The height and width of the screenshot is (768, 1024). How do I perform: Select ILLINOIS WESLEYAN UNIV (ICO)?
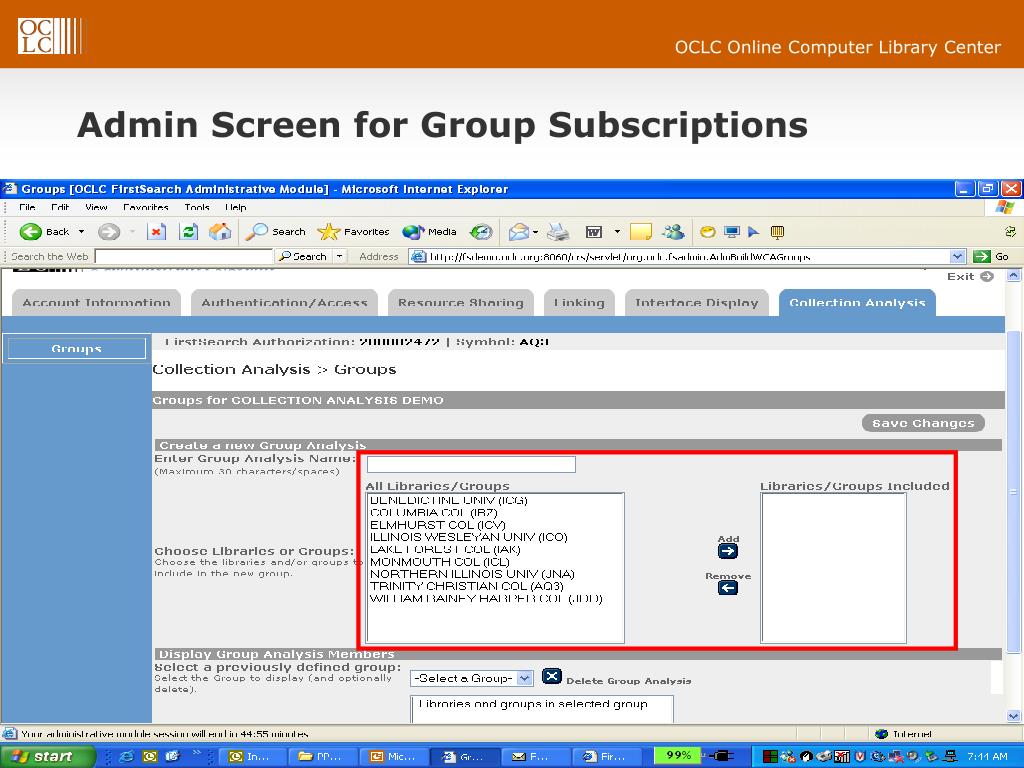pyautogui.click(x=469, y=537)
